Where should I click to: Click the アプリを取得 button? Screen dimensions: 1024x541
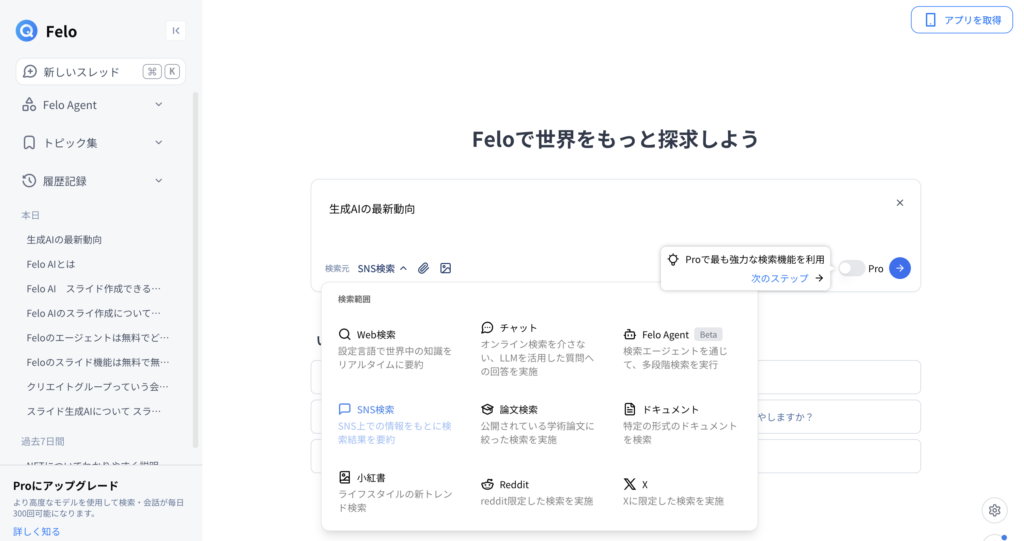[x=961, y=20]
